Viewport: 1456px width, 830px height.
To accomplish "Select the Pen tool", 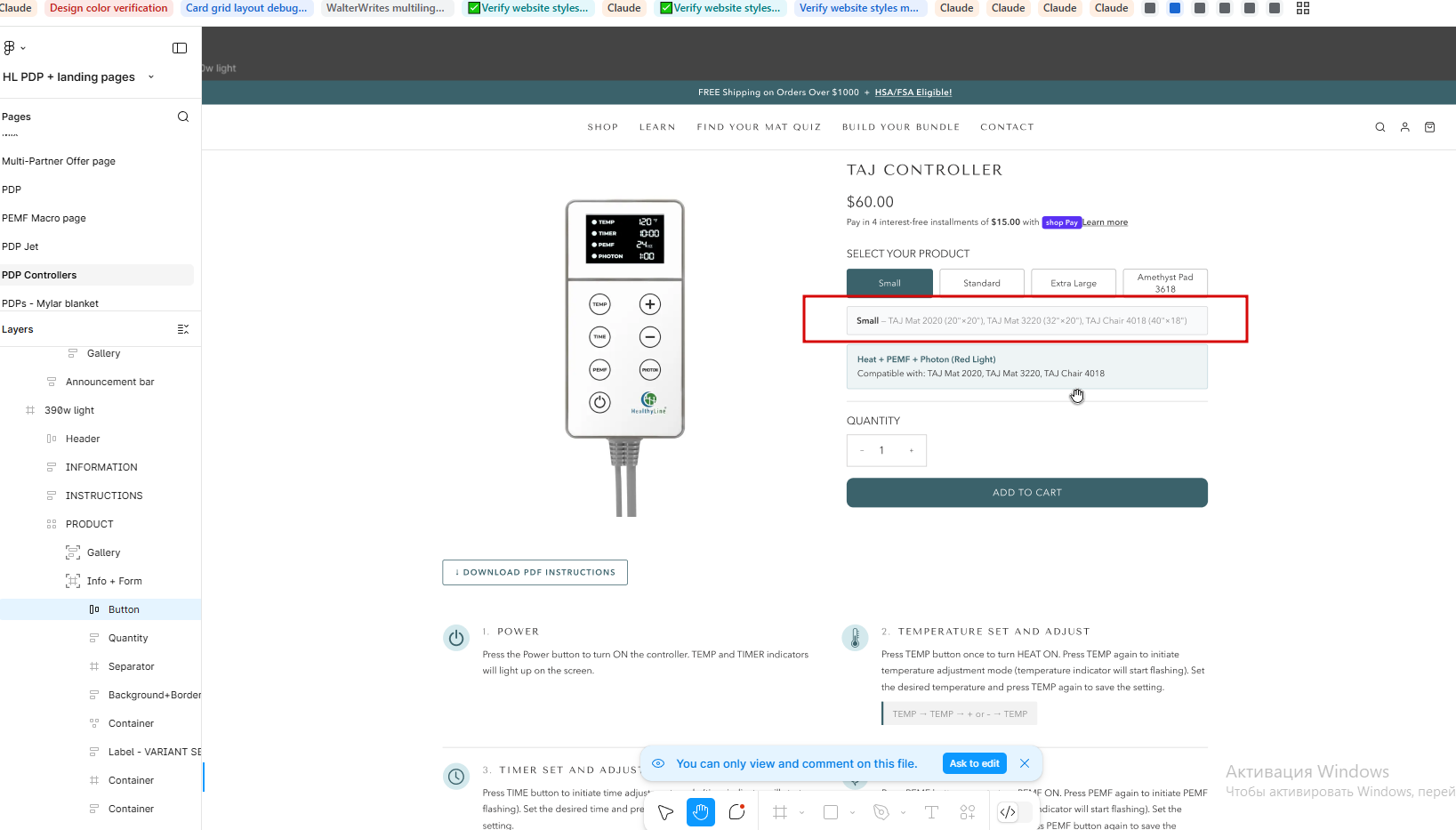I will [881, 812].
